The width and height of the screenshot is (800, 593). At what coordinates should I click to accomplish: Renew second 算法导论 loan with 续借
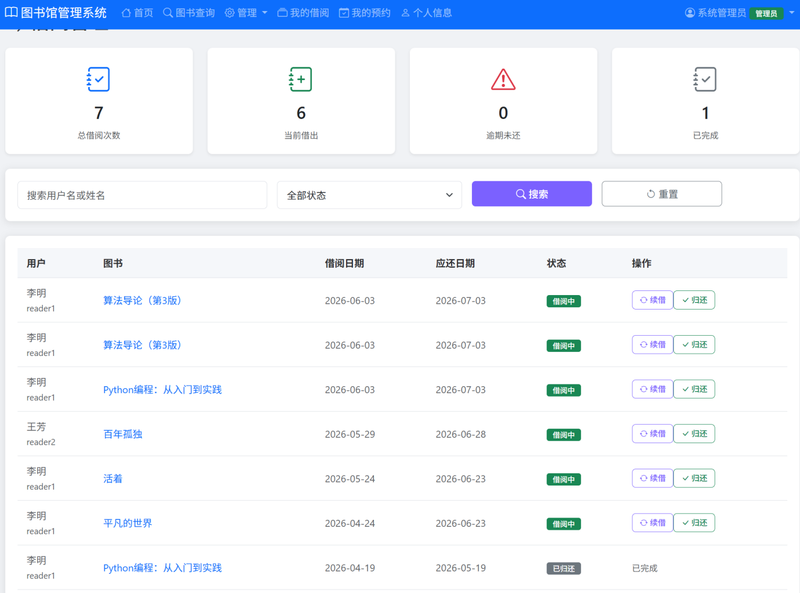click(653, 344)
